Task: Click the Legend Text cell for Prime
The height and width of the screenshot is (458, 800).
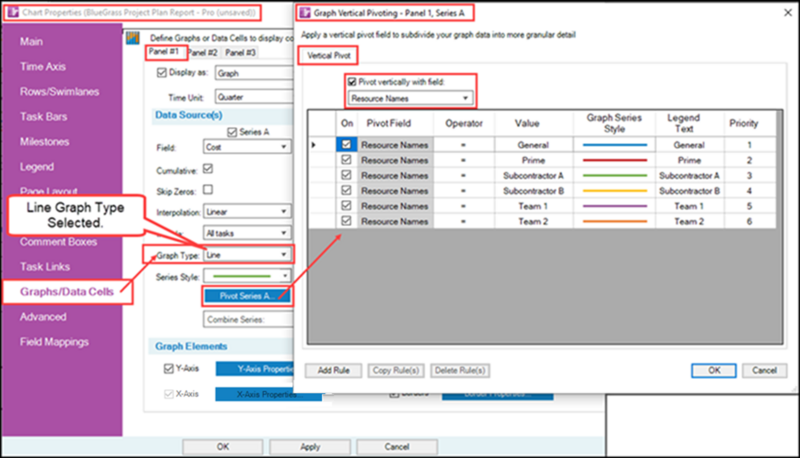Action: click(689, 160)
